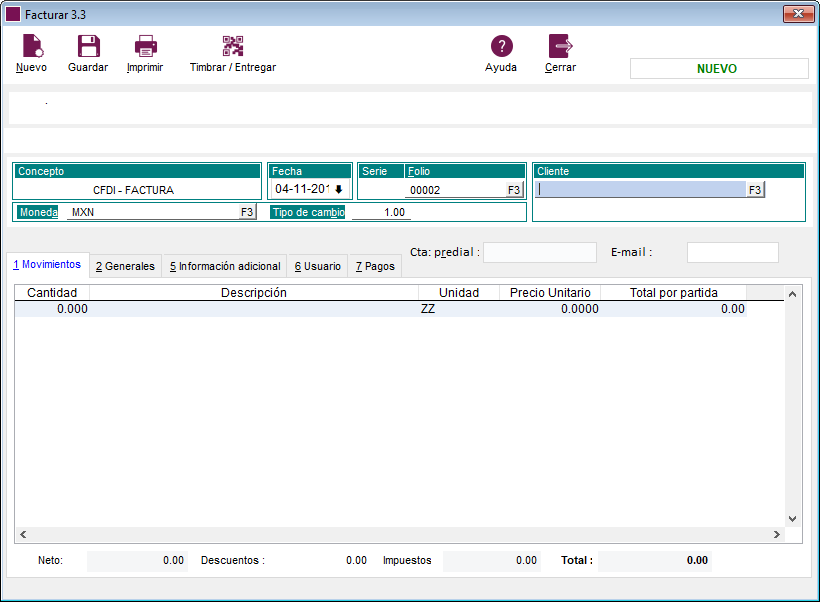Image resolution: width=820 pixels, height=602 pixels.
Task: Open the Fecha date picker arrow
Action: (x=338, y=189)
